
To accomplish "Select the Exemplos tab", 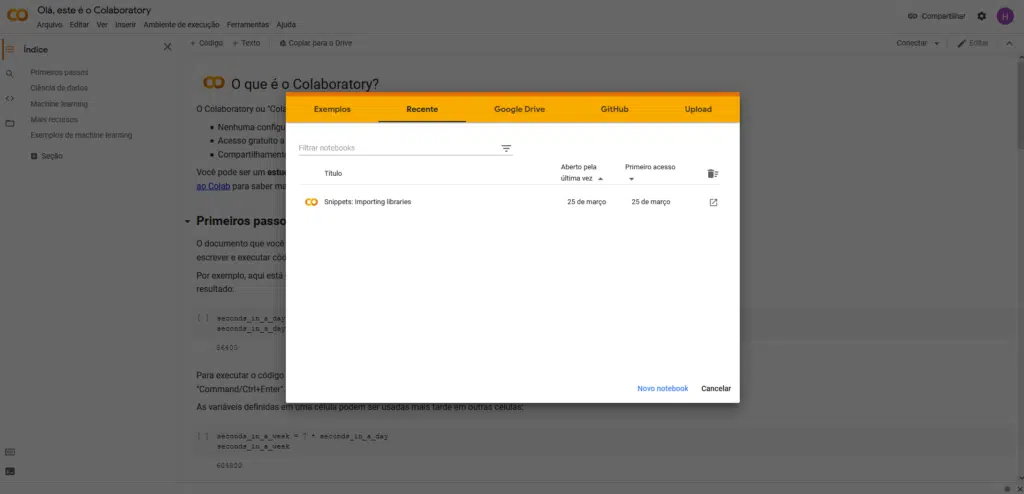I will (332, 109).
